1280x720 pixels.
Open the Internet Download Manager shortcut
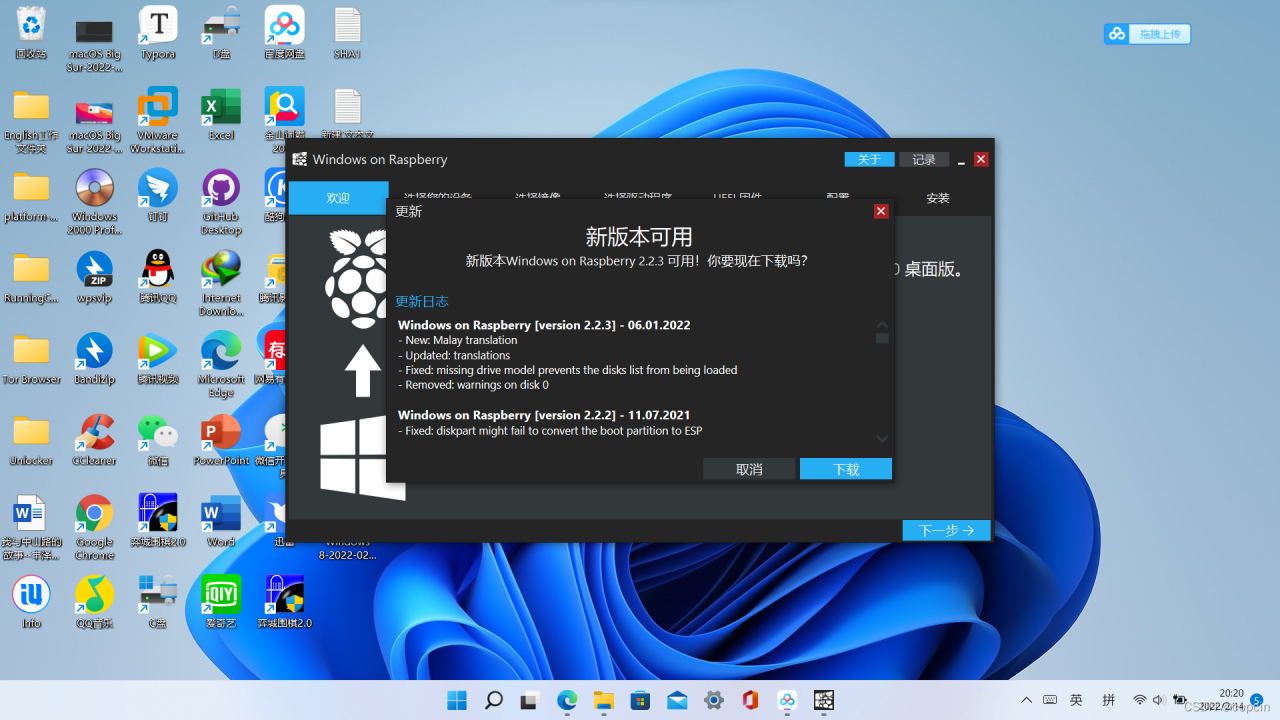pos(221,284)
